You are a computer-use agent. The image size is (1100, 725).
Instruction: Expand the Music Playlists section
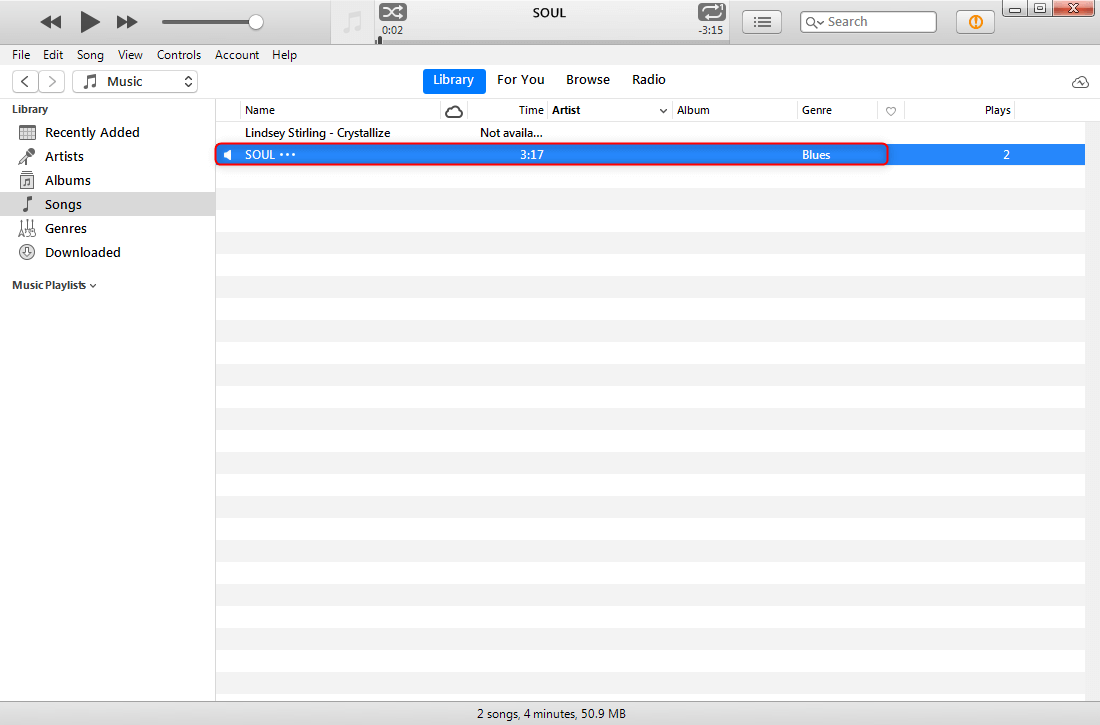(x=54, y=285)
